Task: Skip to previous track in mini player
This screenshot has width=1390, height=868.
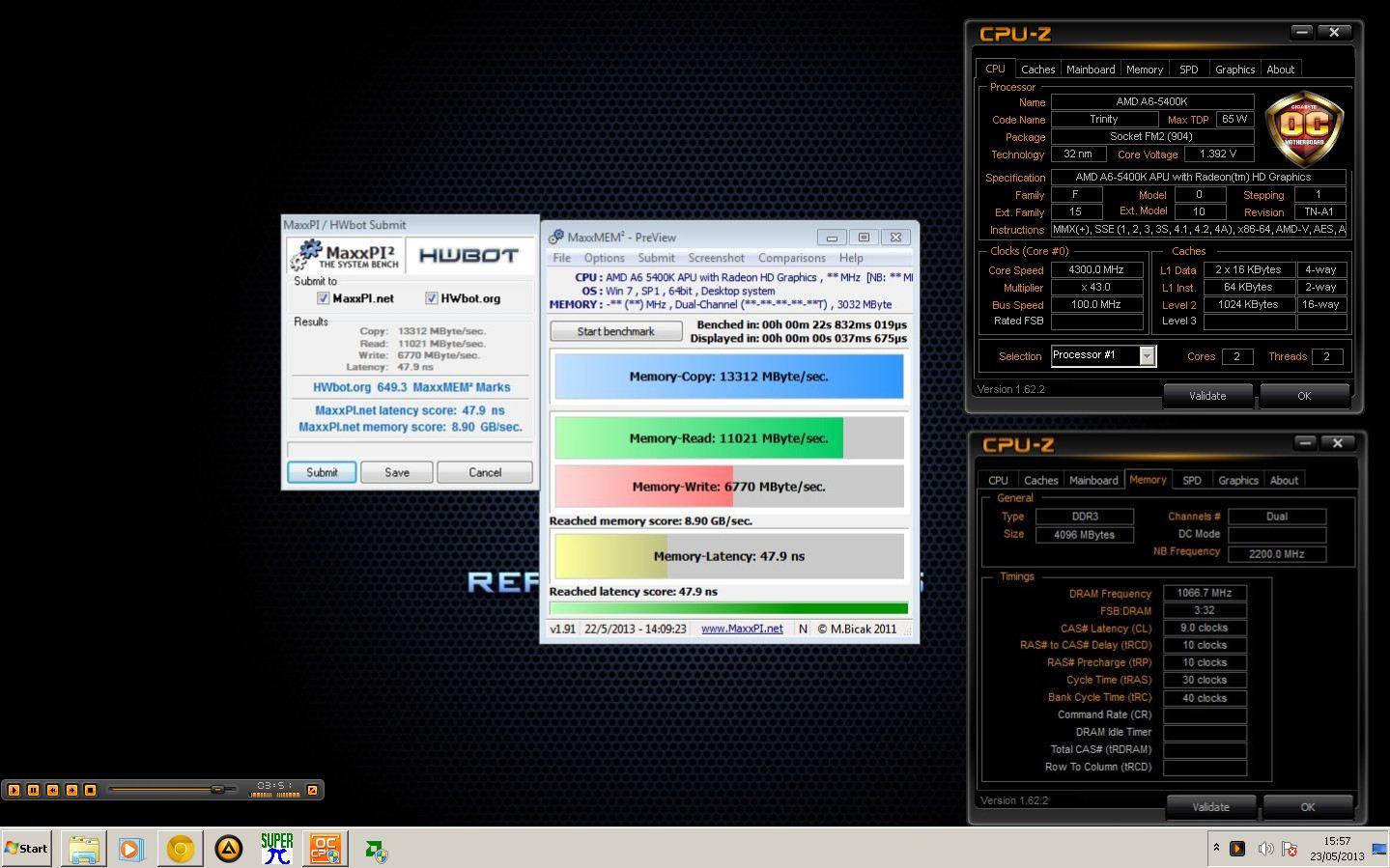Action: [52, 790]
